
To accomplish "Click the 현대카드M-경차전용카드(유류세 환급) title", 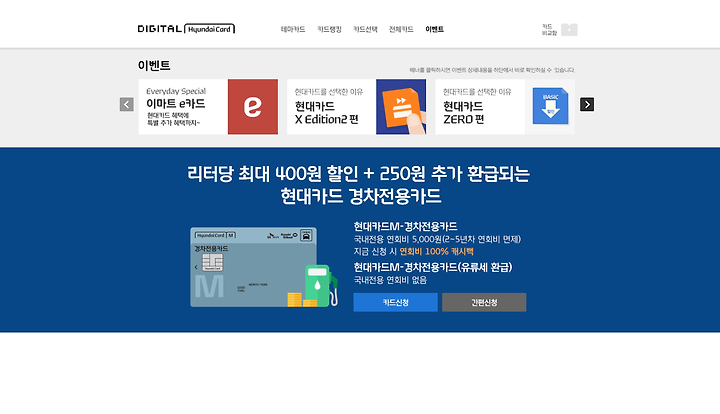I will [x=433, y=267].
